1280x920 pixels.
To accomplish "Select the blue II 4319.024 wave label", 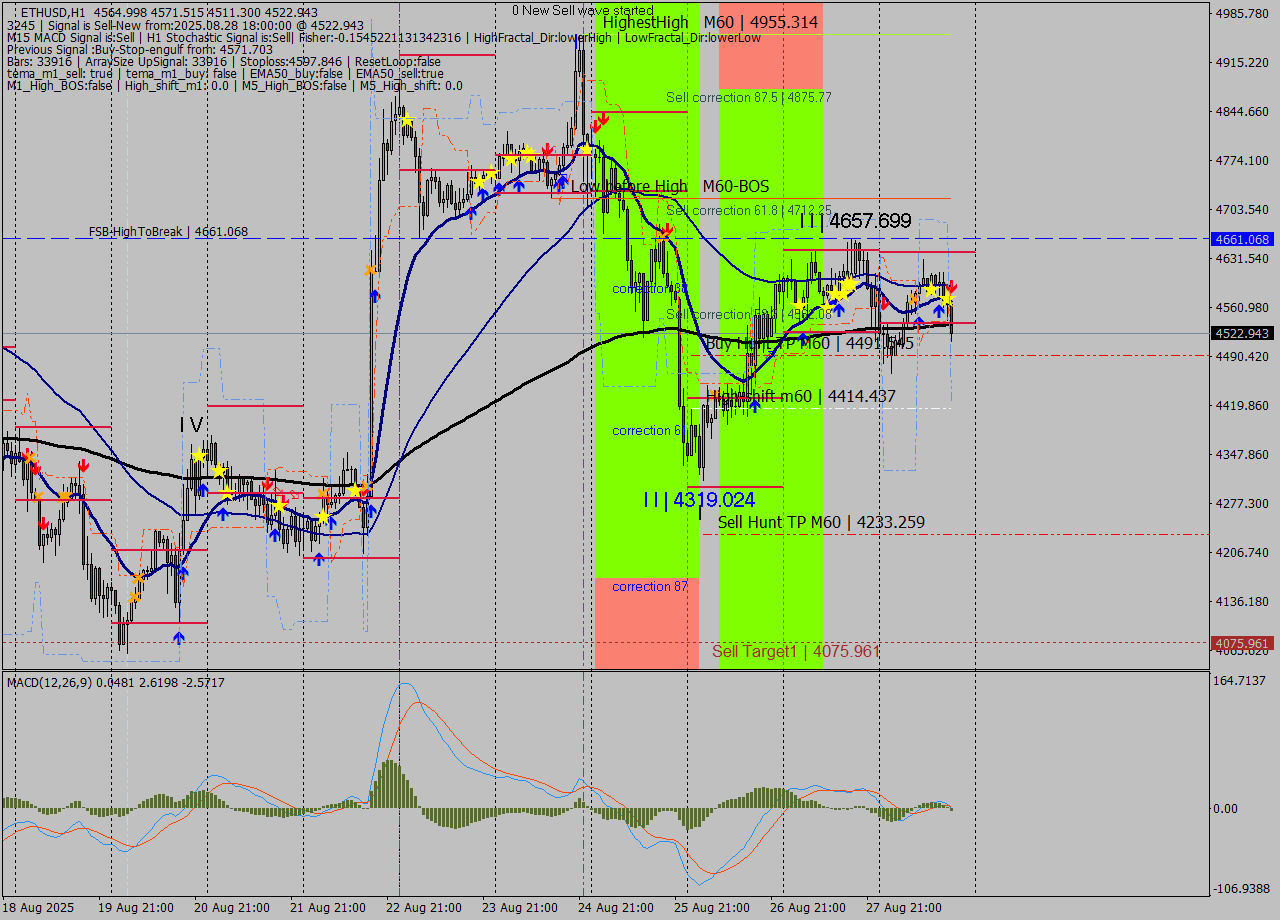I will [699, 500].
